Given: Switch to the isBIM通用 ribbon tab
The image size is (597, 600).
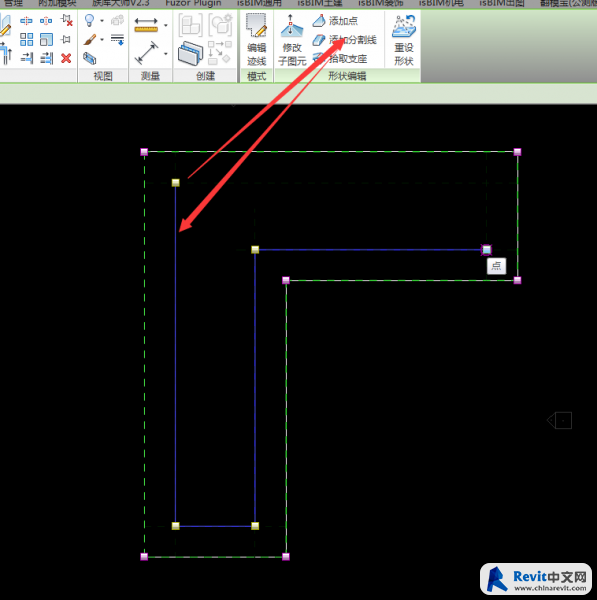Looking at the screenshot, I should coord(259,3).
